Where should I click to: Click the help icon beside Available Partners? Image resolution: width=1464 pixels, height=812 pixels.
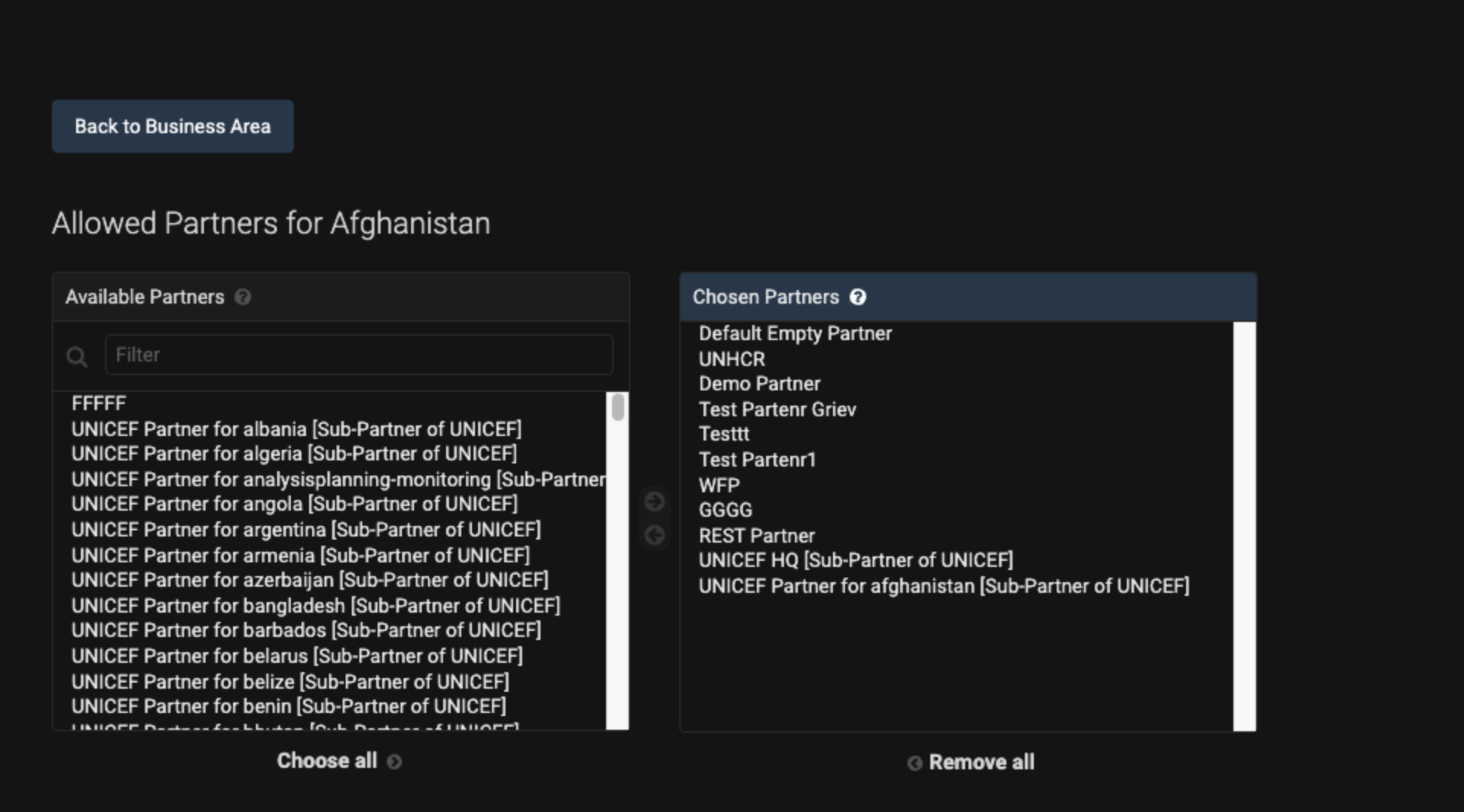[x=243, y=298]
